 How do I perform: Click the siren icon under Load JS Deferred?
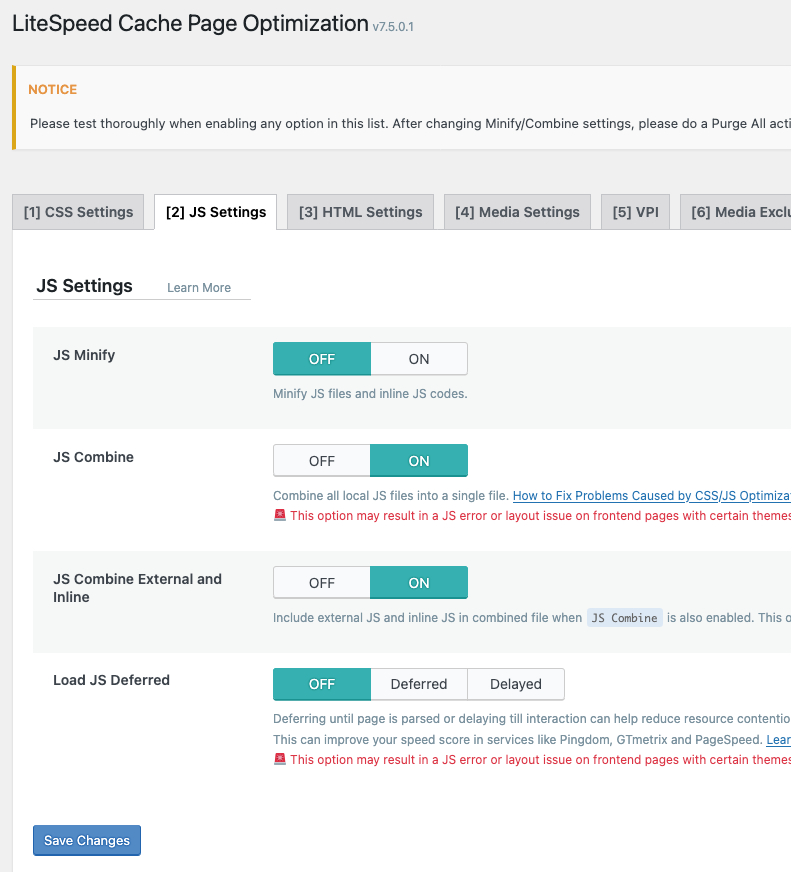click(280, 760)
